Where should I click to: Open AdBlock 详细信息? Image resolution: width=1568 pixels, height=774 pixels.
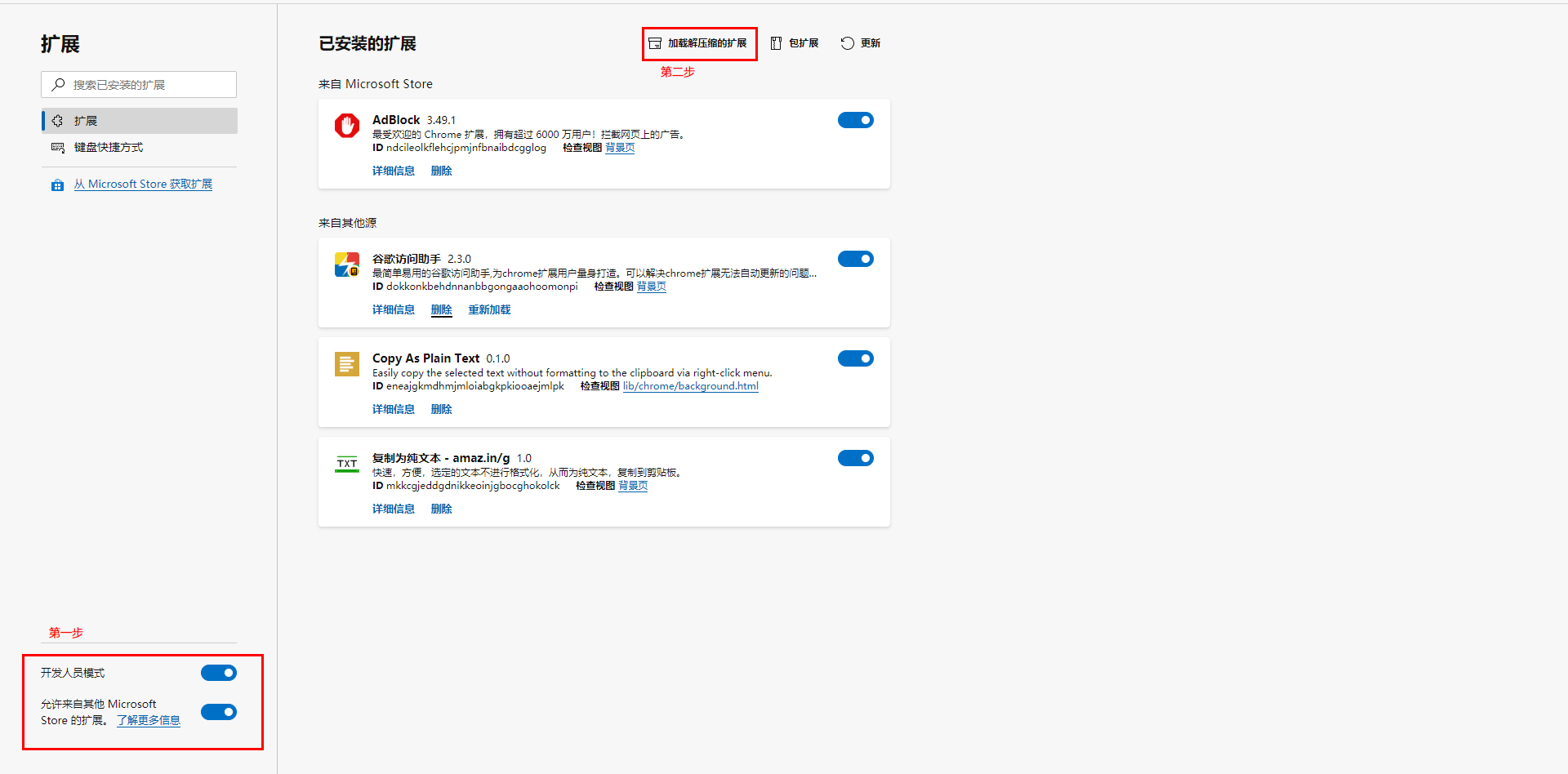394,171
